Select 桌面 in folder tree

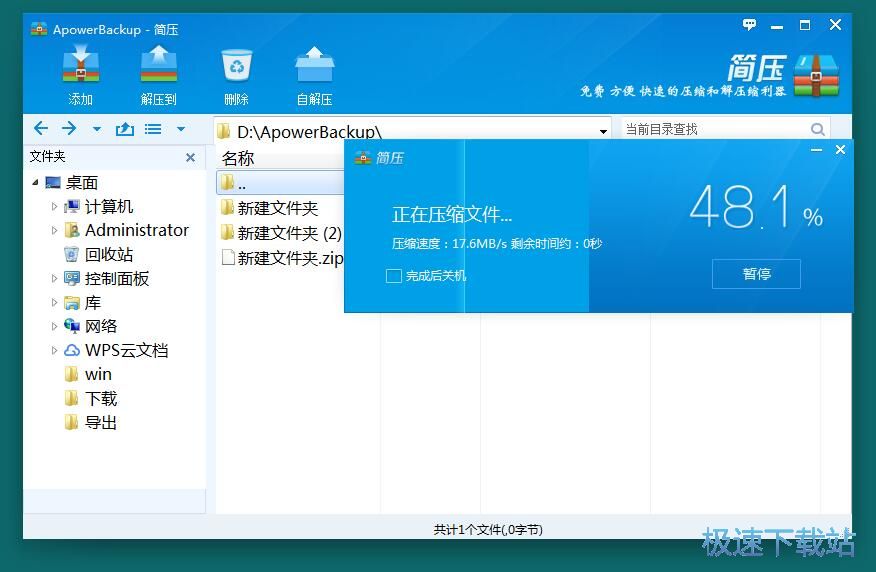pos(82,183)
